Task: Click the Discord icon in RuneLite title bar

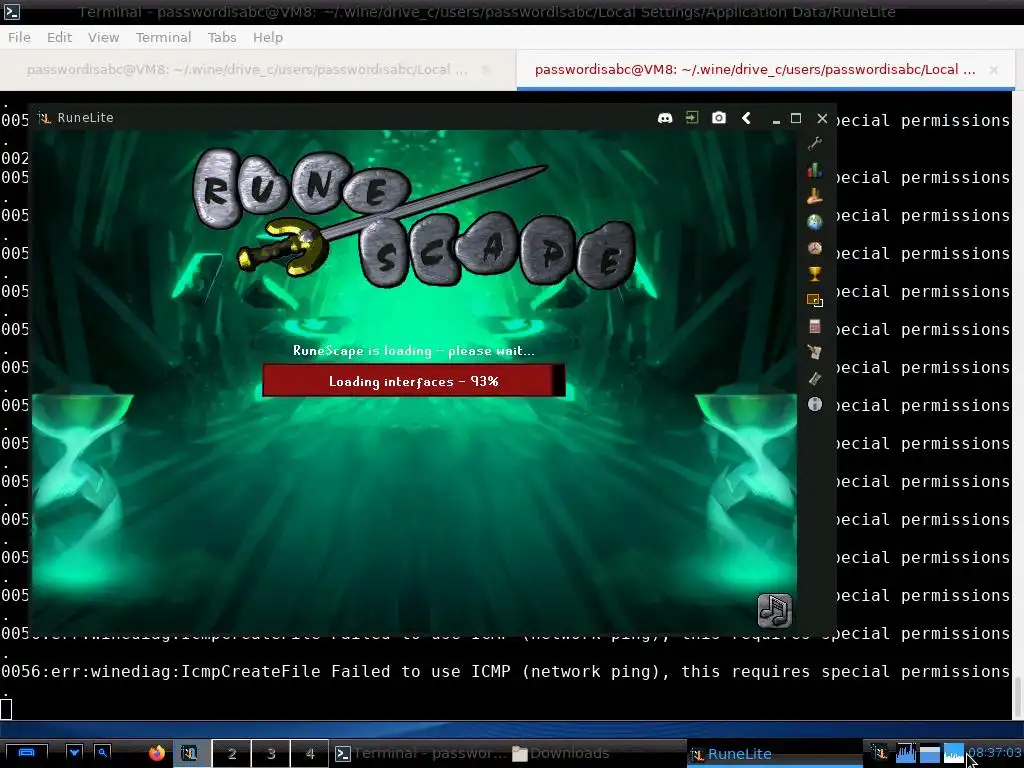Action: [665, 118]
